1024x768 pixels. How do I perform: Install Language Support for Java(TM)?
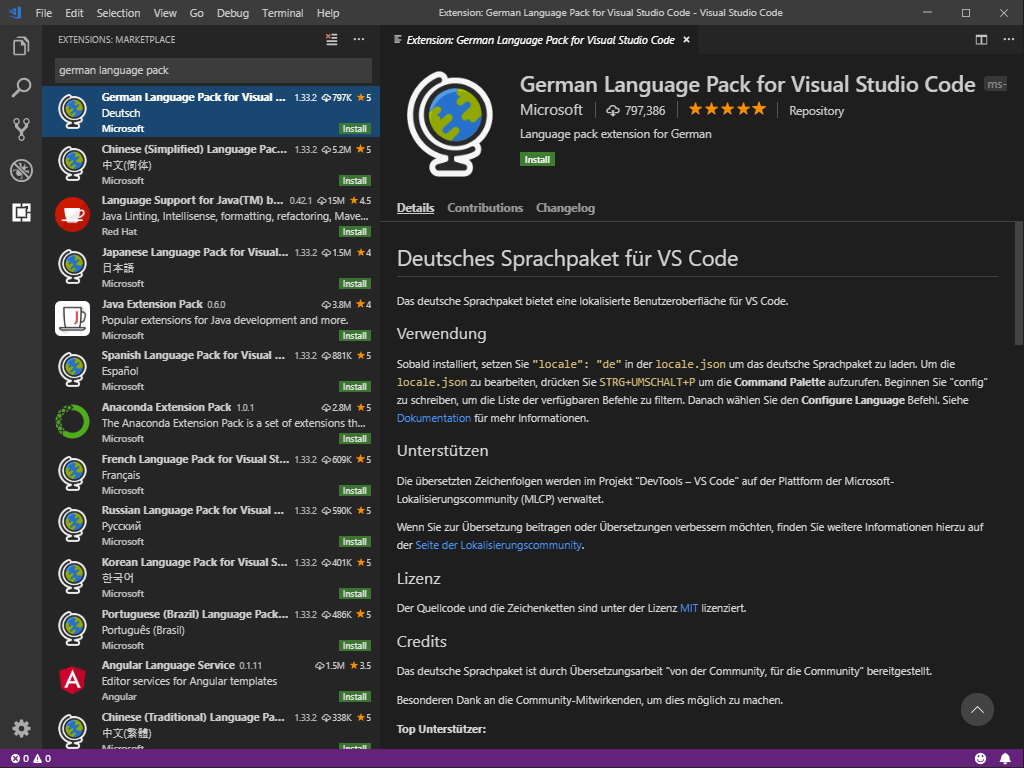click(355, 232)
